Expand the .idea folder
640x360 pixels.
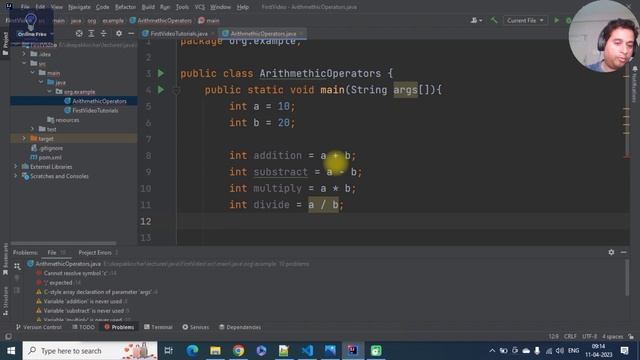pyautogui.click(x=24, y=54)
